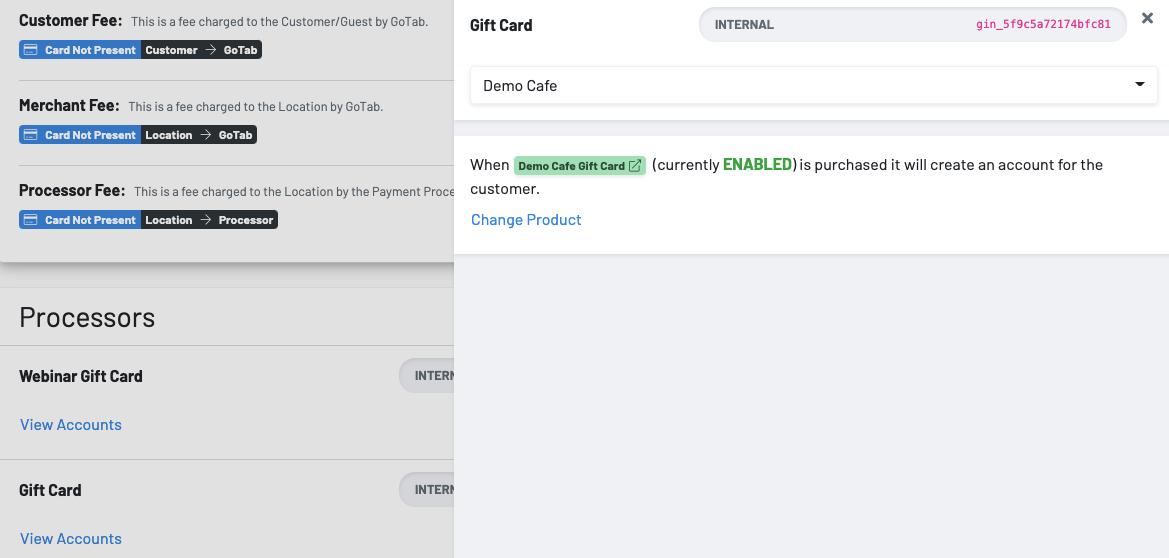Click INTERNAL badge beside Webinar Gift Card
The image size is (1169, 558).
[432, 376]
